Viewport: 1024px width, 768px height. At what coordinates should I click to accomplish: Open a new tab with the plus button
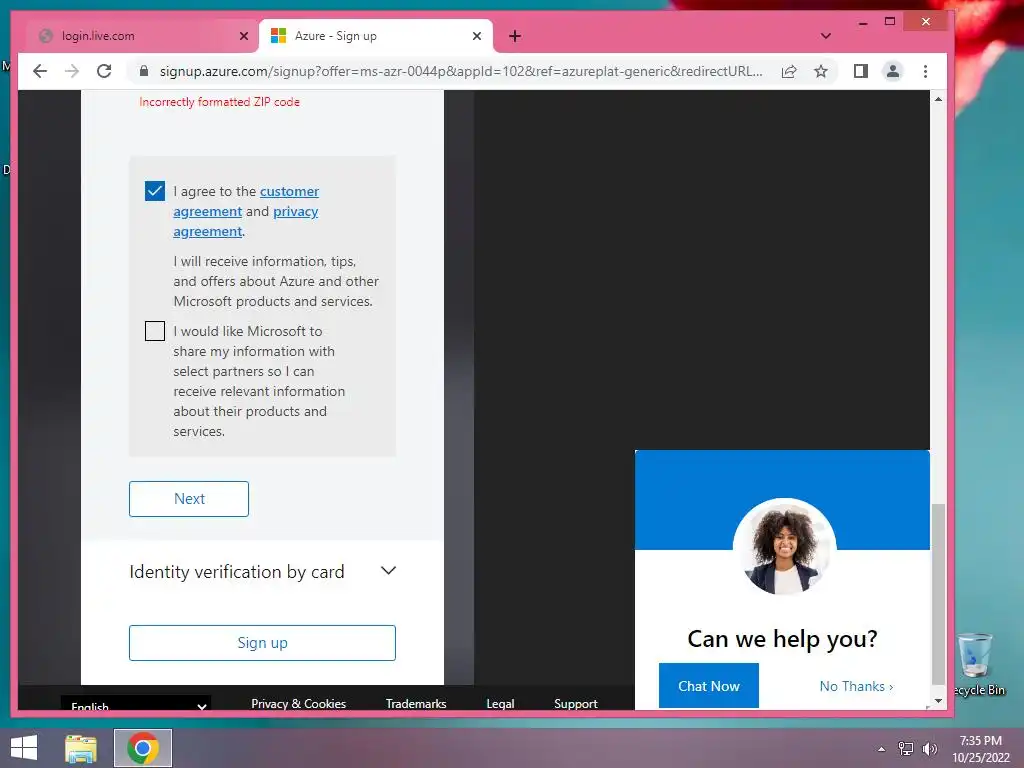(515, 36)
